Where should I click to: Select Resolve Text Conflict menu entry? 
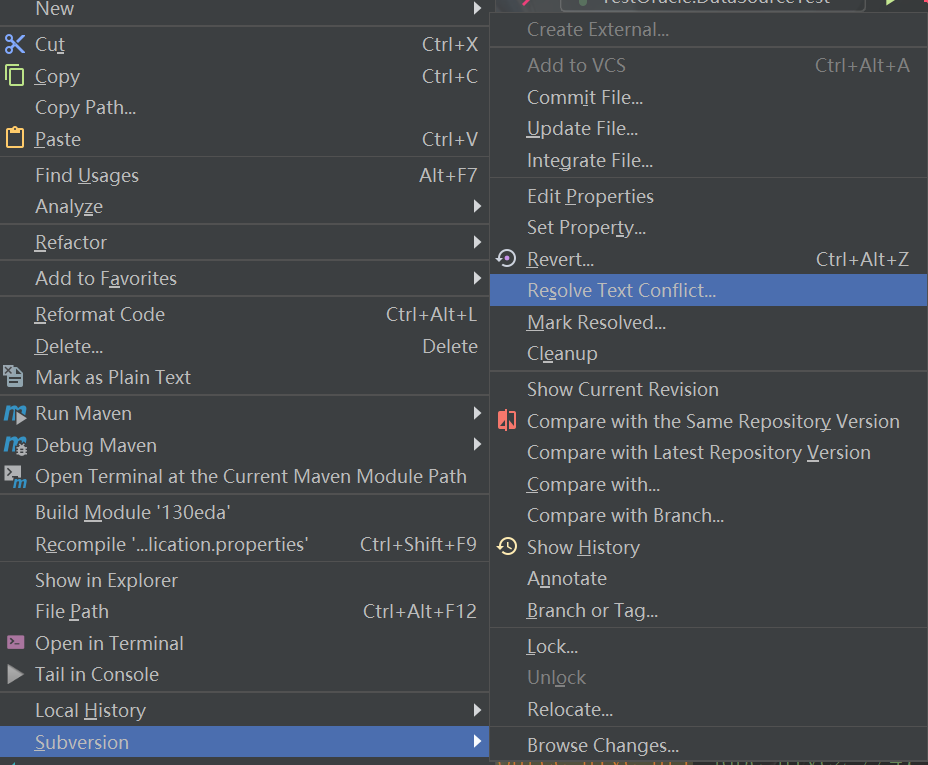(621, 291)
